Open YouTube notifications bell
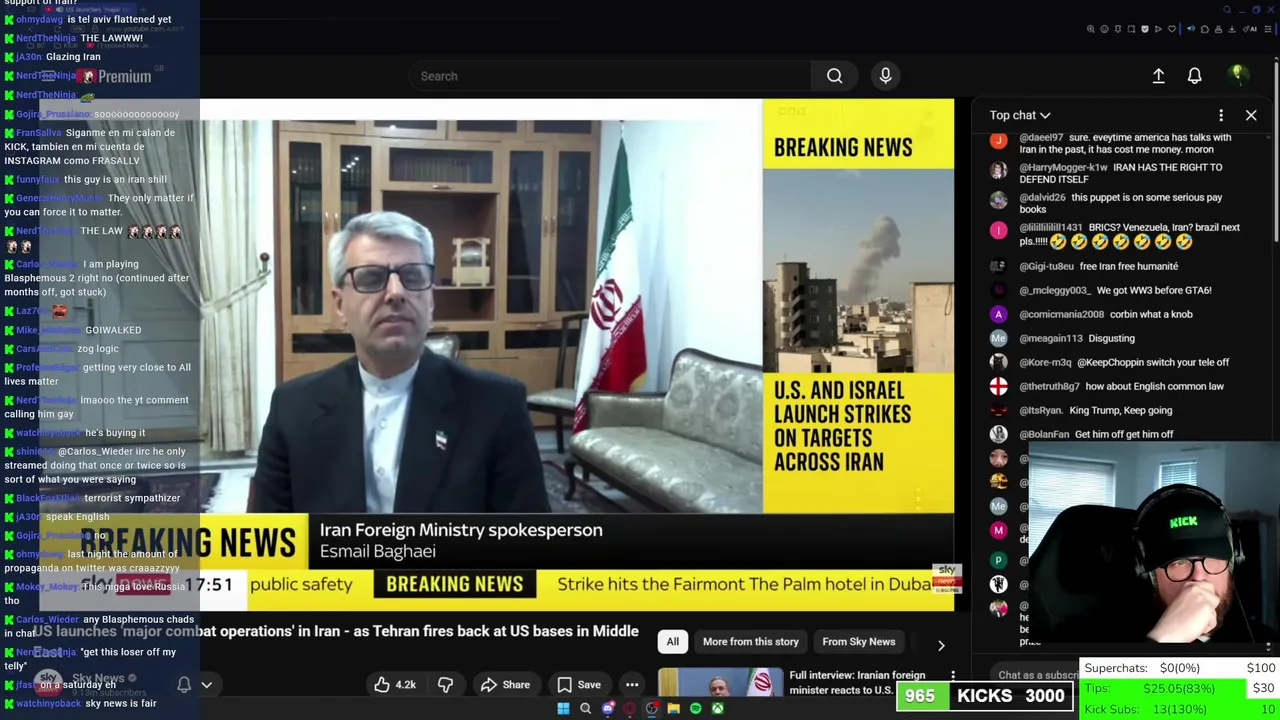This screenshot has width=1280, height=720. 1194,76
